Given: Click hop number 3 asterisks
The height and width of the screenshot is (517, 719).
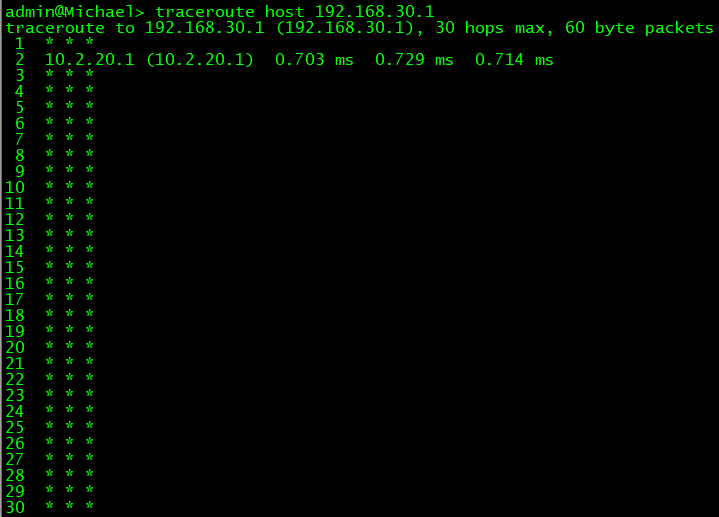Looking at the screenshot, I should (69, 74).
